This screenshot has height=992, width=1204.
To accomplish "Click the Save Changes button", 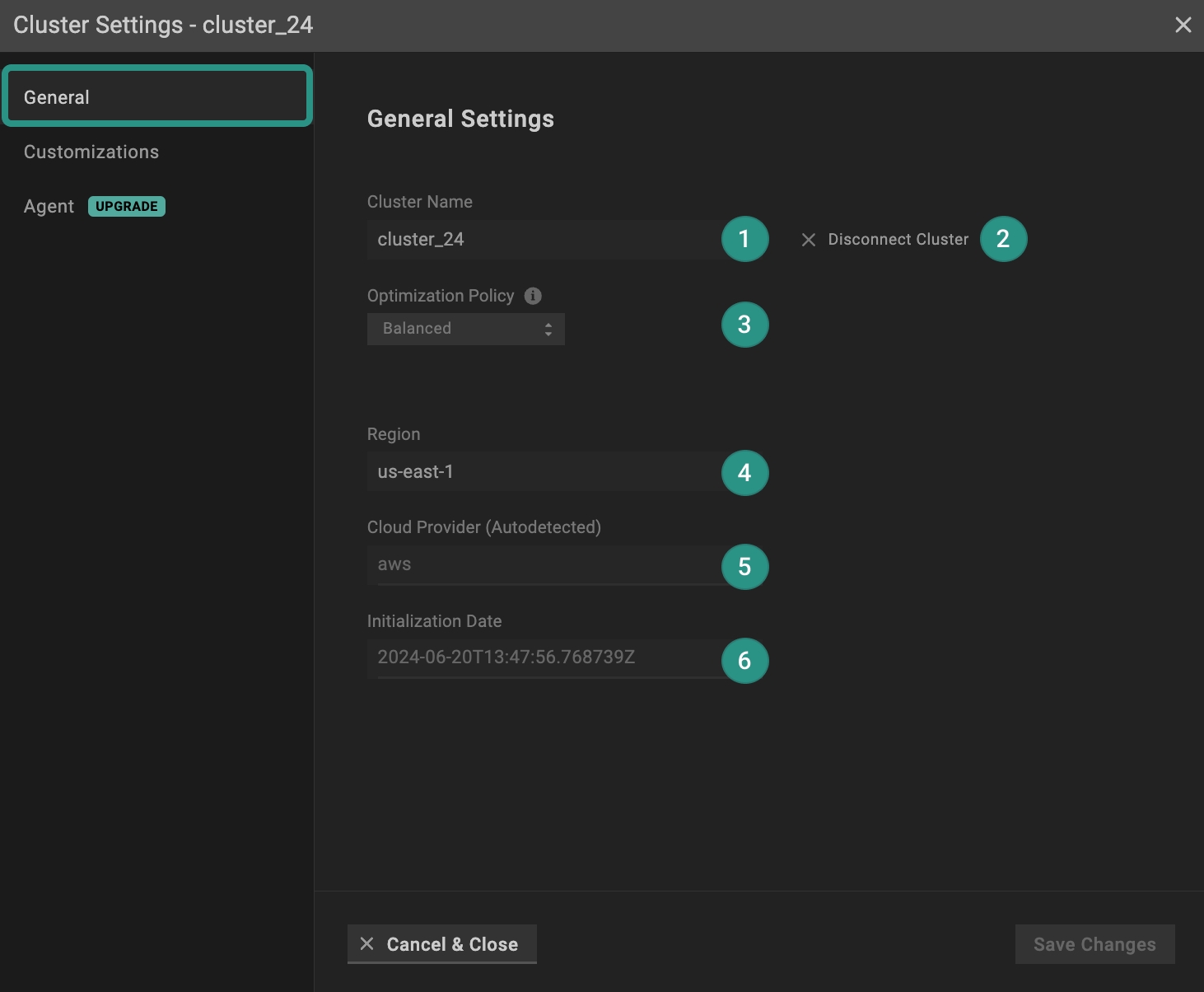I will pyautogui.click(x=1094, y=944).
